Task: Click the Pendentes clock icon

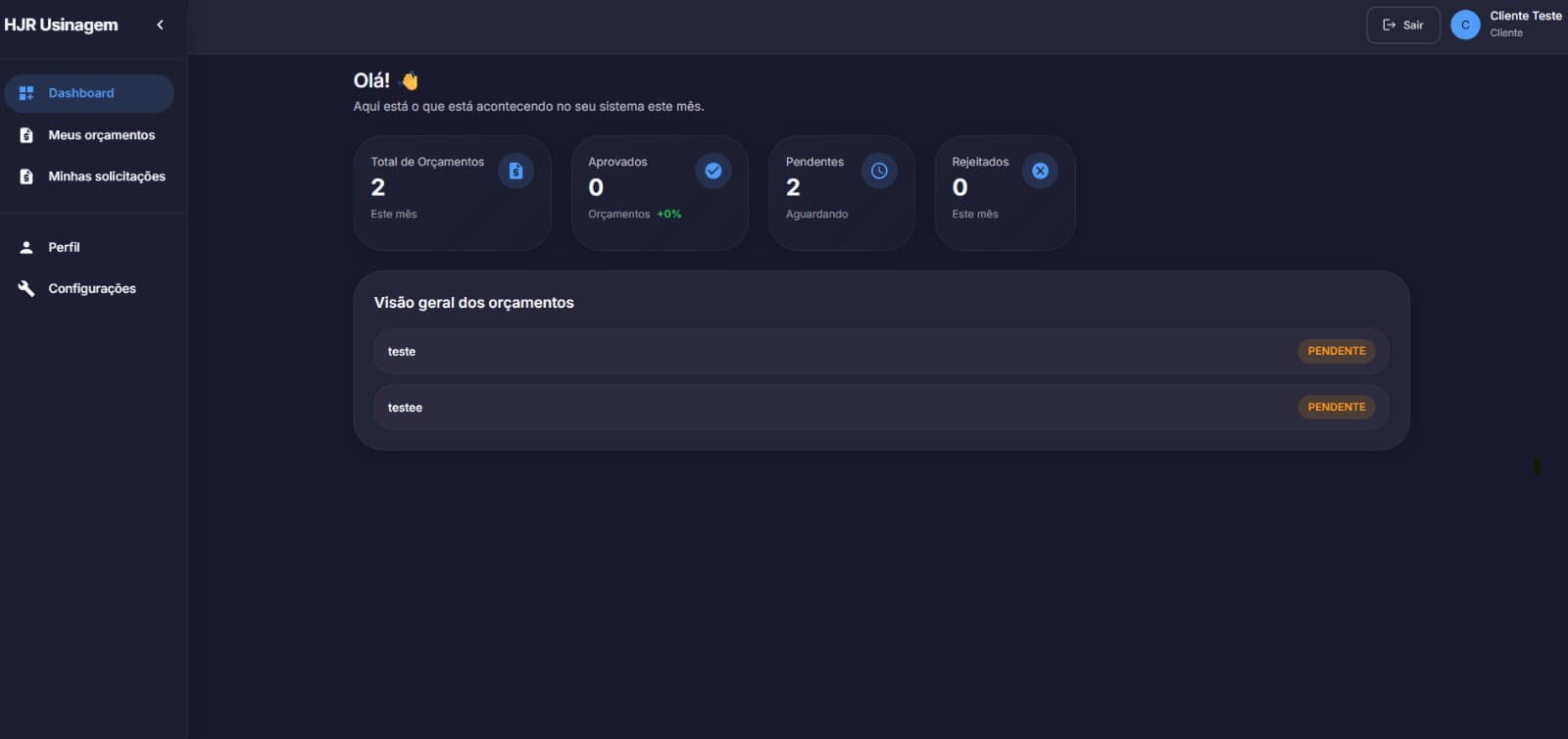Action: (879, 171)
